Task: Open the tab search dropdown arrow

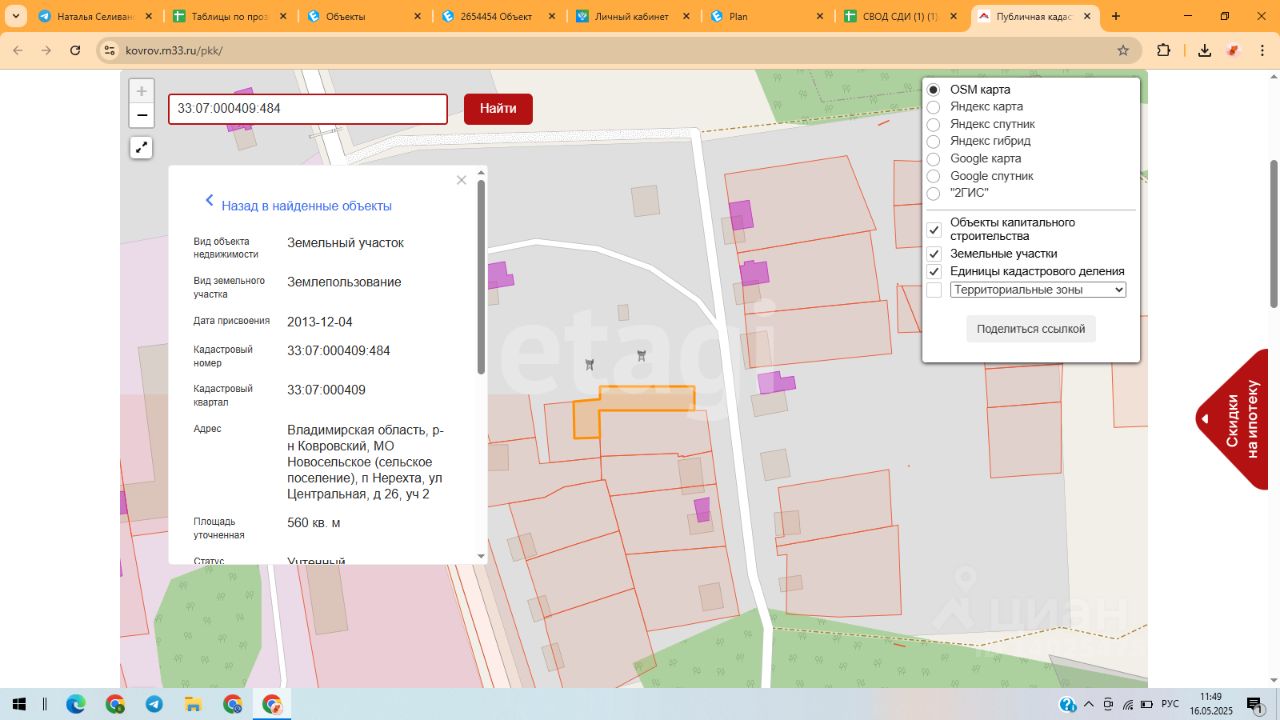Action: click(14, 16)
